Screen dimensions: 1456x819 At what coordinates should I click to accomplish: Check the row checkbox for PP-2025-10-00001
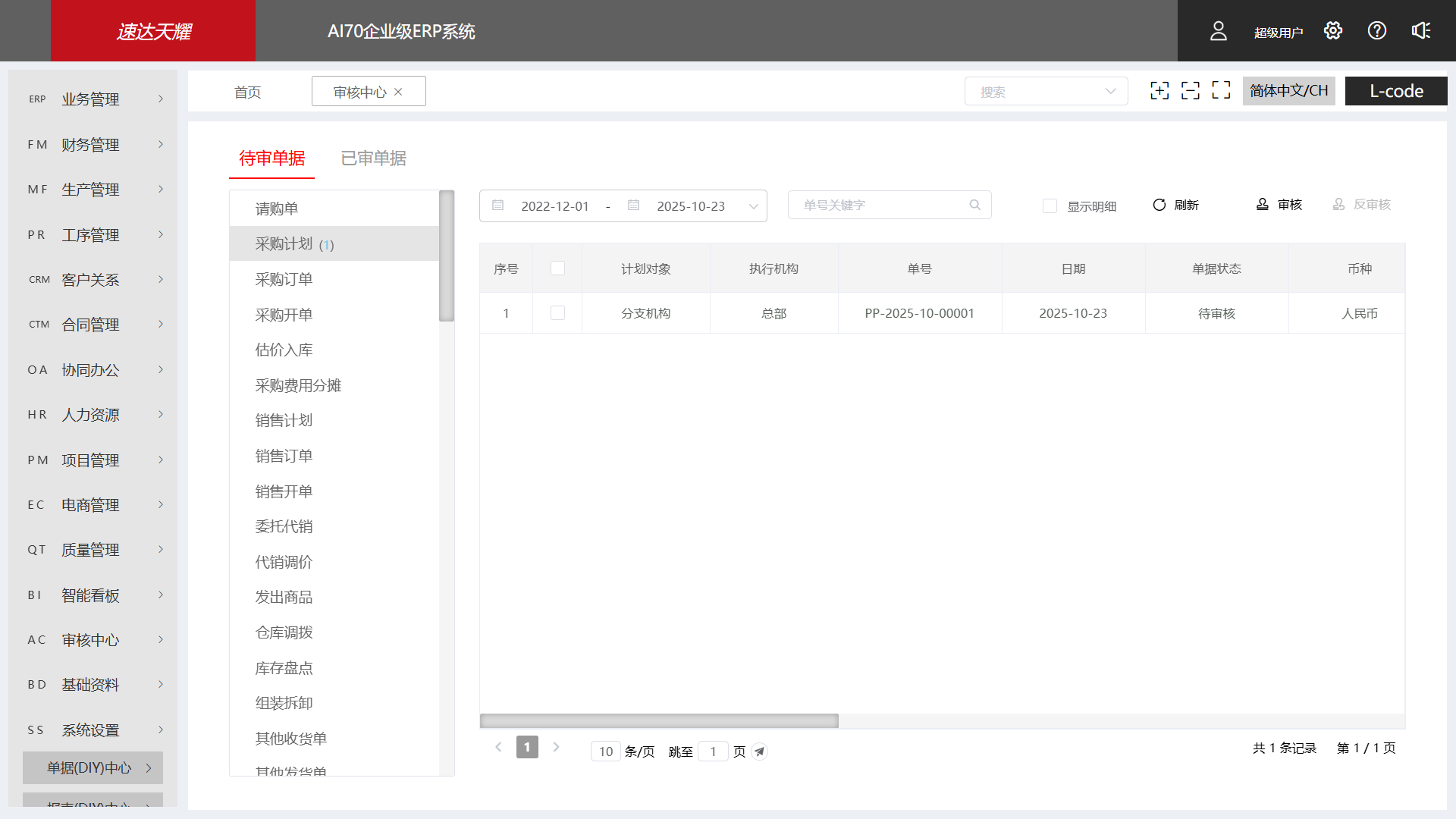(x=557, y=312)
